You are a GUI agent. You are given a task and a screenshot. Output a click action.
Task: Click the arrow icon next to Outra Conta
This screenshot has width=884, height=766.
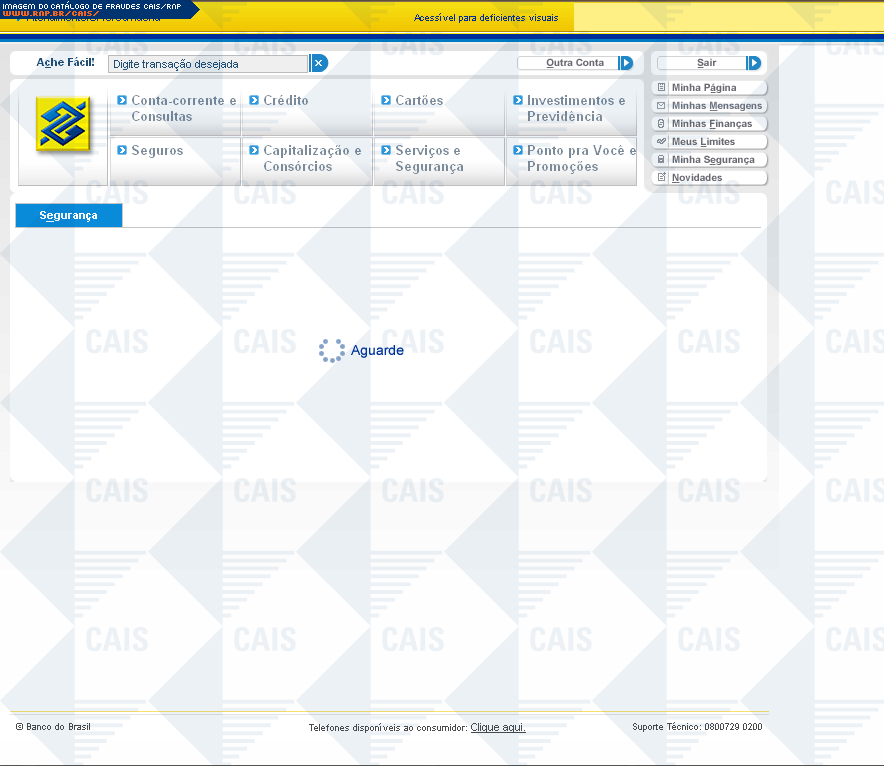coord(626,63)
